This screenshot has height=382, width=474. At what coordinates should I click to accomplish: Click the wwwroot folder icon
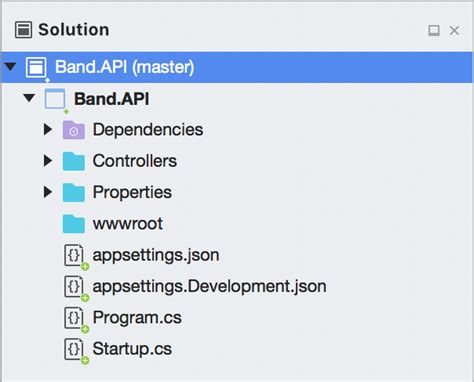(x=73, y=224)
